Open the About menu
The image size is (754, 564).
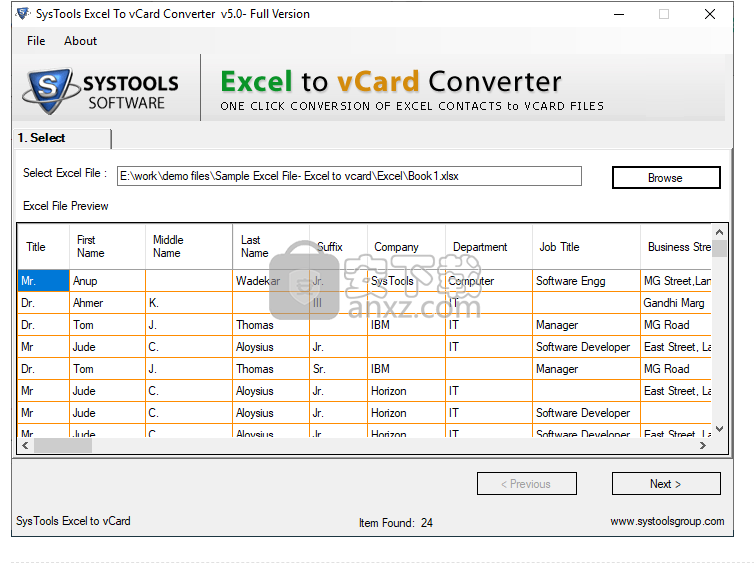[80, 41]
